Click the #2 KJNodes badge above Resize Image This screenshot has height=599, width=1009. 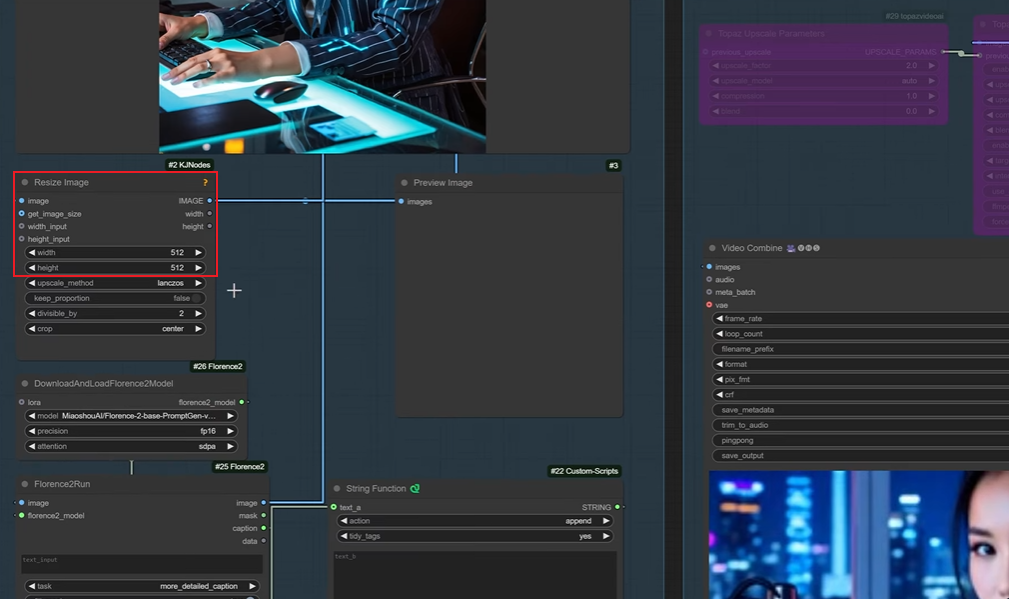coord(189,165)
